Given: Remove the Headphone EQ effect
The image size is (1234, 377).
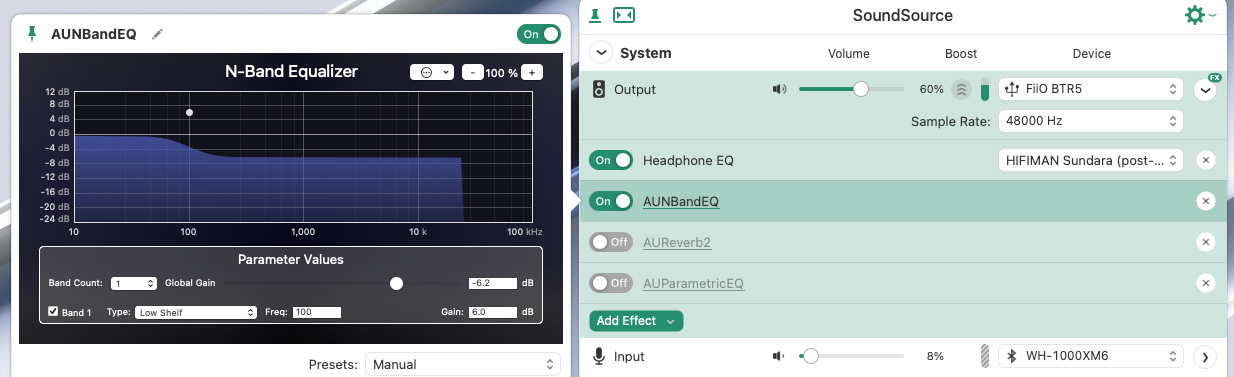Looking at the screenshot, I should tap(1206, 160).
